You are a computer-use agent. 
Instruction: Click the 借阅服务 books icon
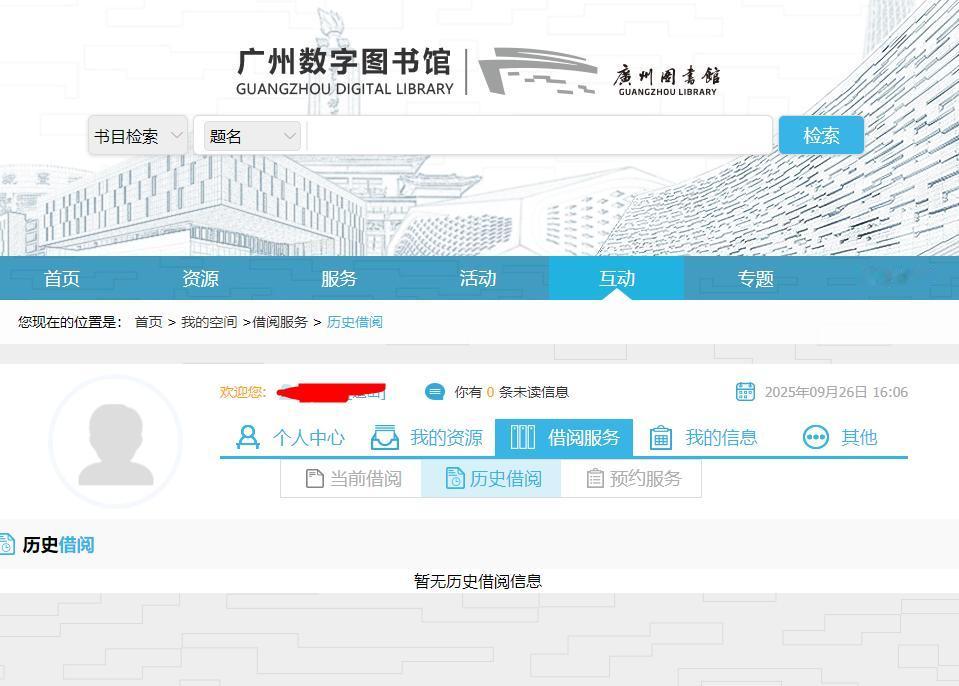click(x=523, y=438)
